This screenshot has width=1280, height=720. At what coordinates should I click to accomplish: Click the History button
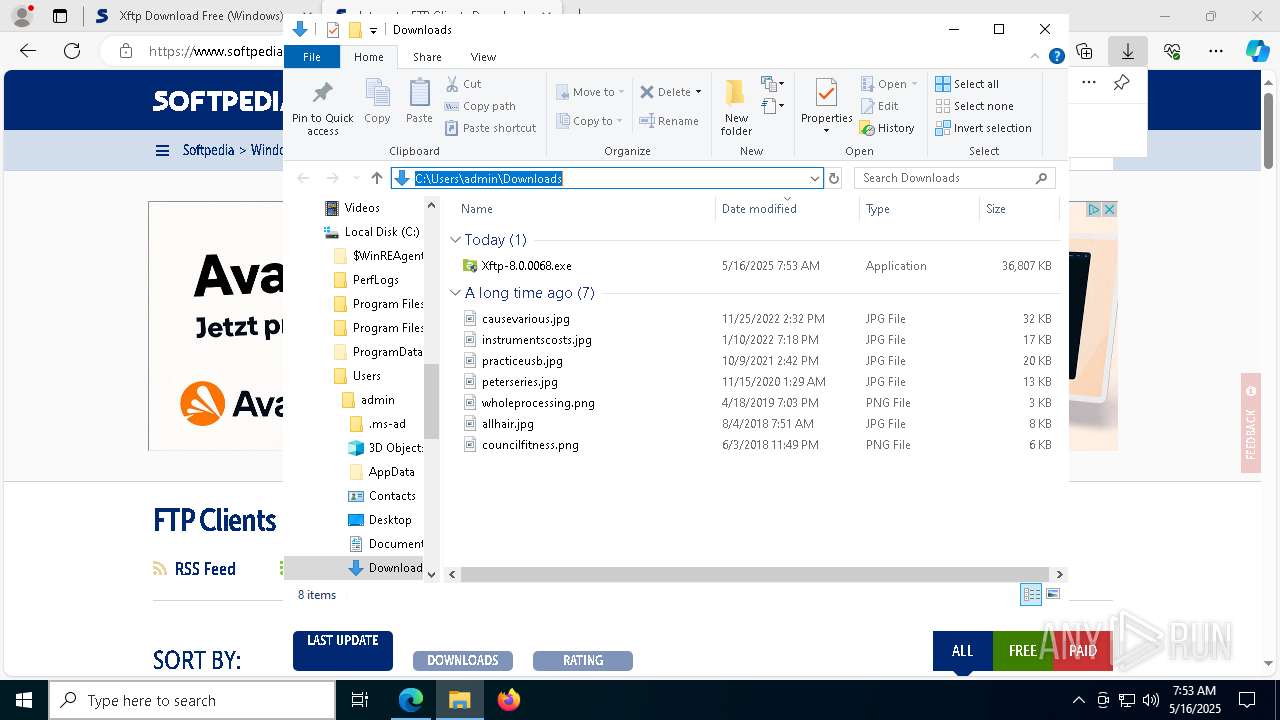[888, 128]
